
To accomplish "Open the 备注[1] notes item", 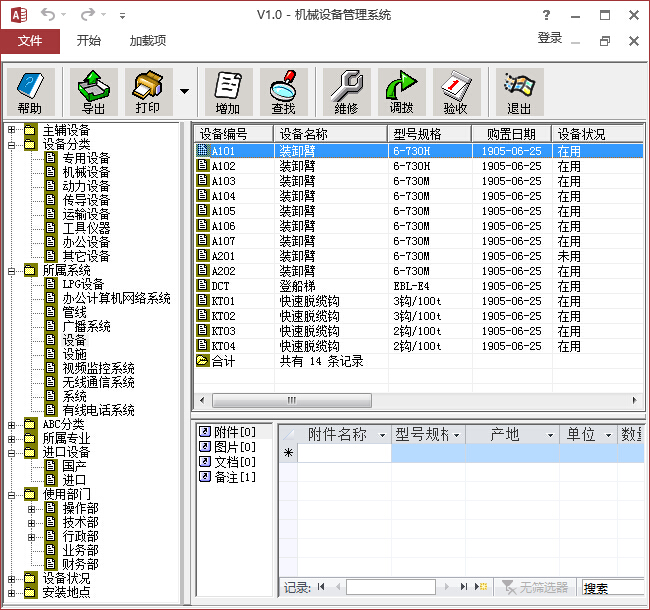I will click(x=234, y=477).
